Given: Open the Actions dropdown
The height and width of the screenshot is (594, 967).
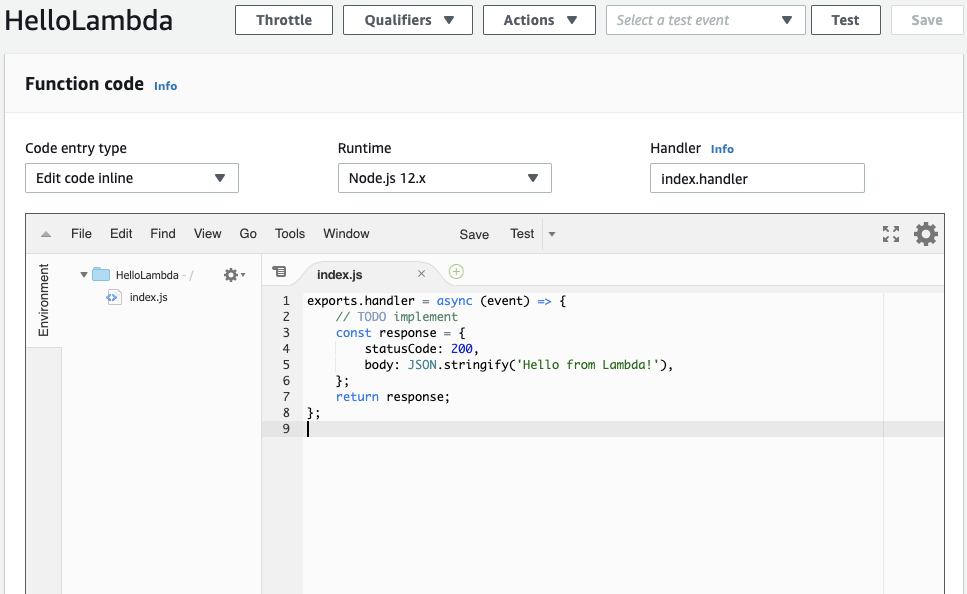Looking at the screenshot, I should [539, 20].
